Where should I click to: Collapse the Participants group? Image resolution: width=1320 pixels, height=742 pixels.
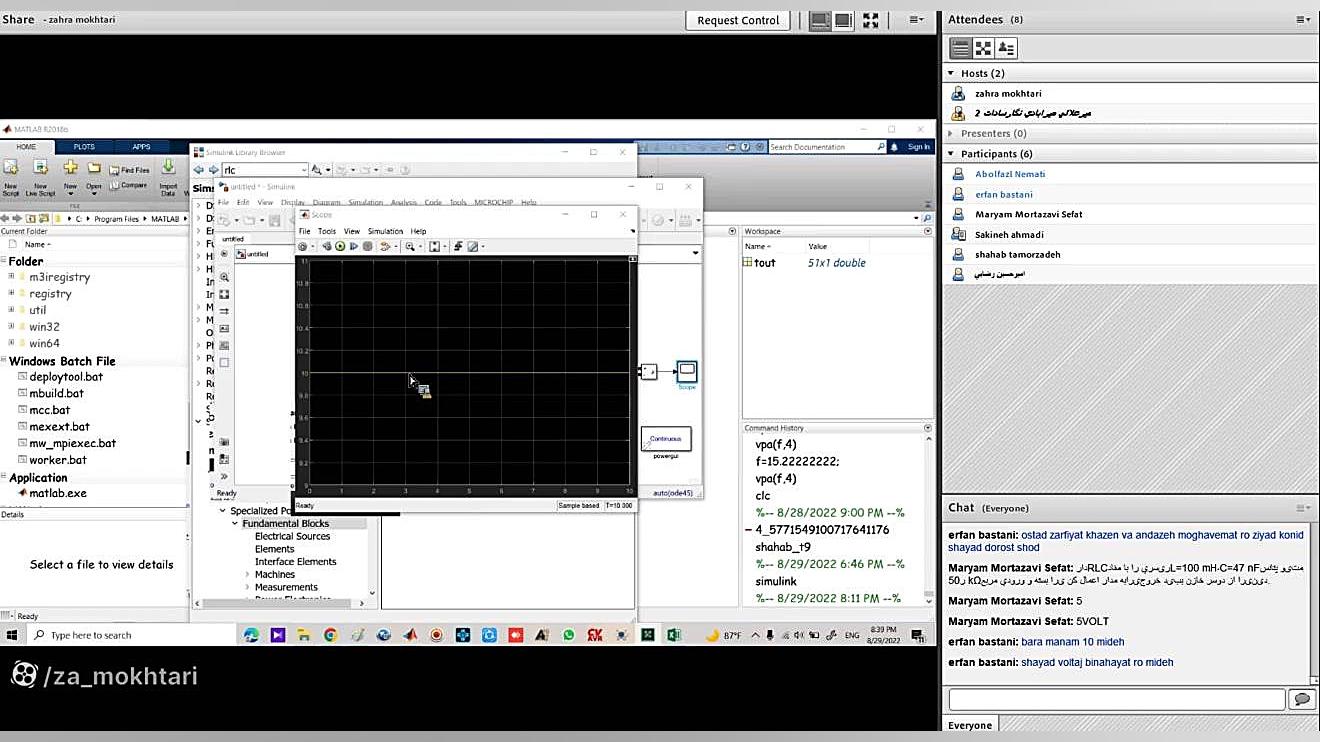point(951,154)
